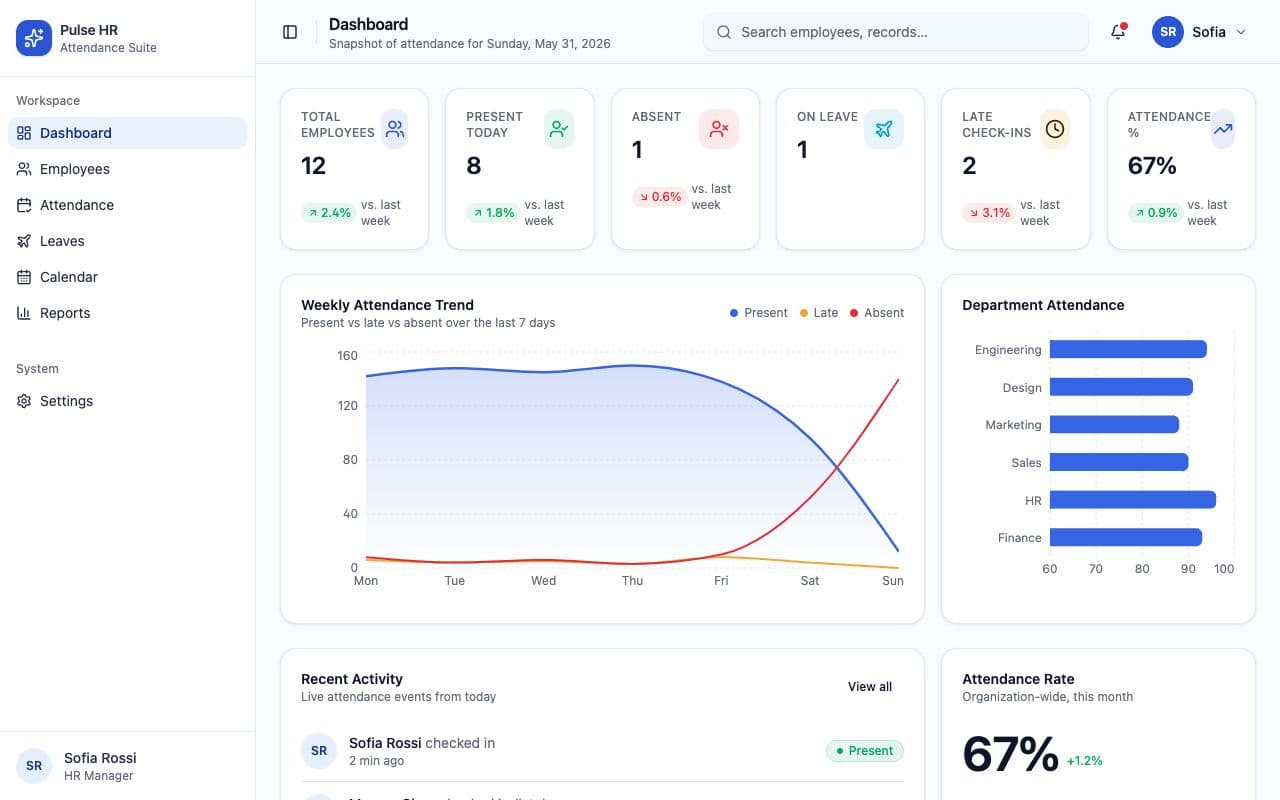The height and width of the screenshot is (800, 1280).
Task: Click the Employees people icon in sidebar
Action: point(24,169)
